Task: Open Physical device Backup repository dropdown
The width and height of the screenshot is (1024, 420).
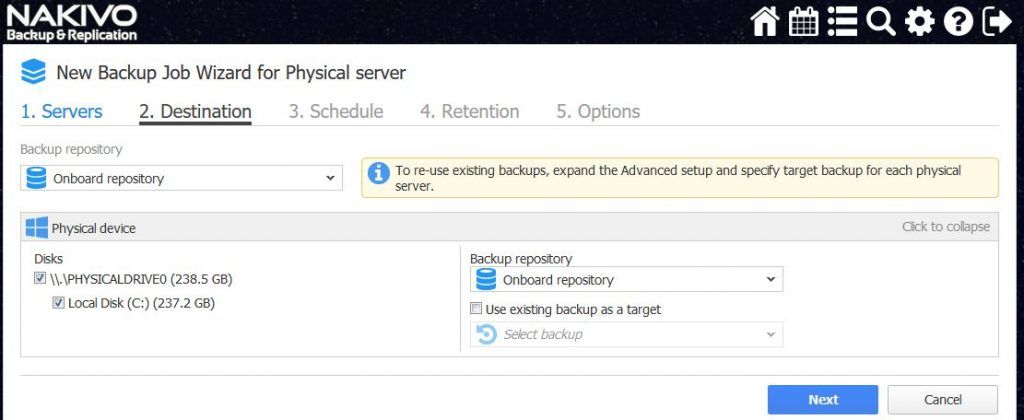Action: (x=626, y=280)
